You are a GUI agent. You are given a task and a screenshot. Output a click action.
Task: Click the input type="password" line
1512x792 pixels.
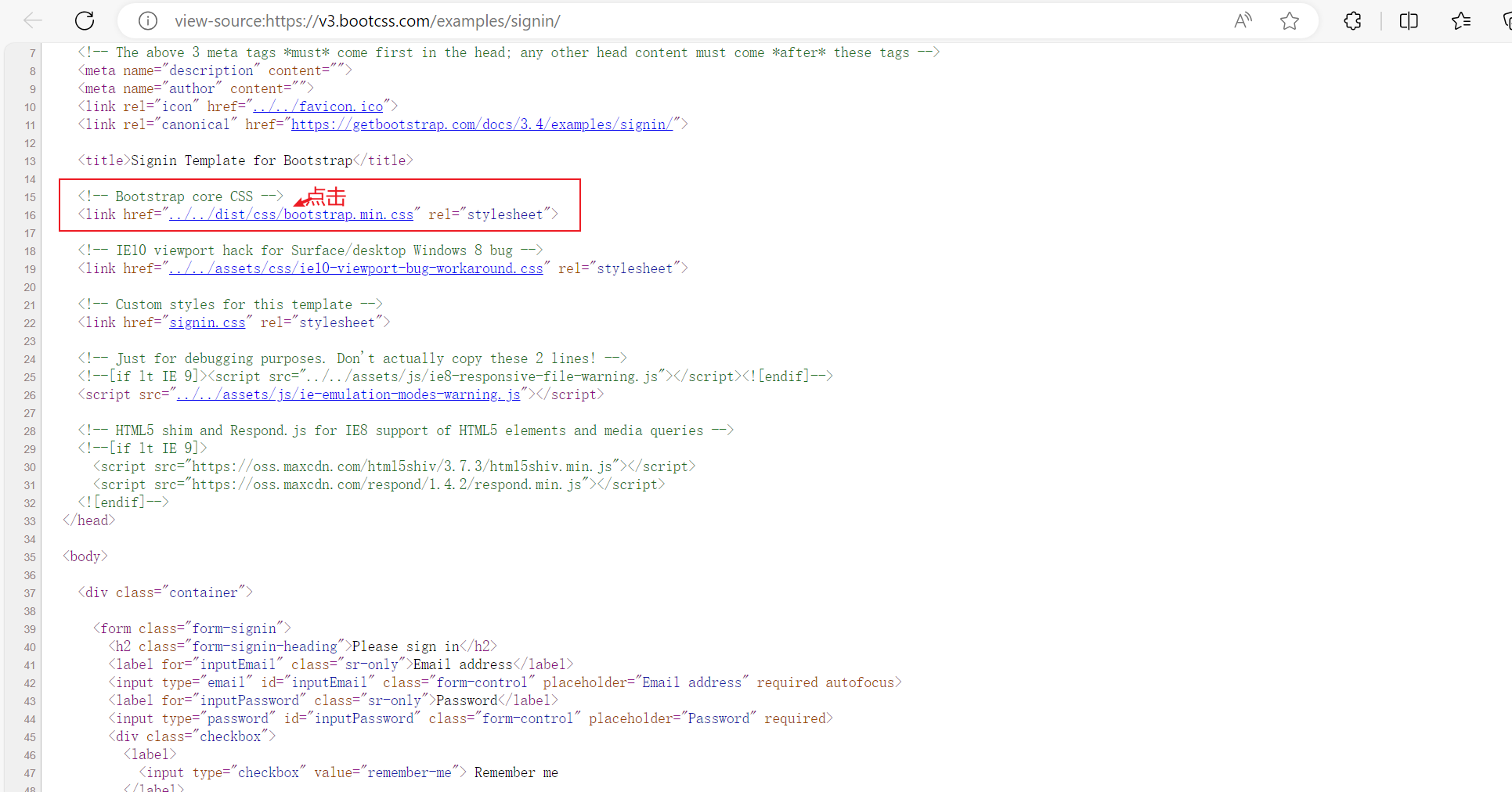tap(471, 718)
